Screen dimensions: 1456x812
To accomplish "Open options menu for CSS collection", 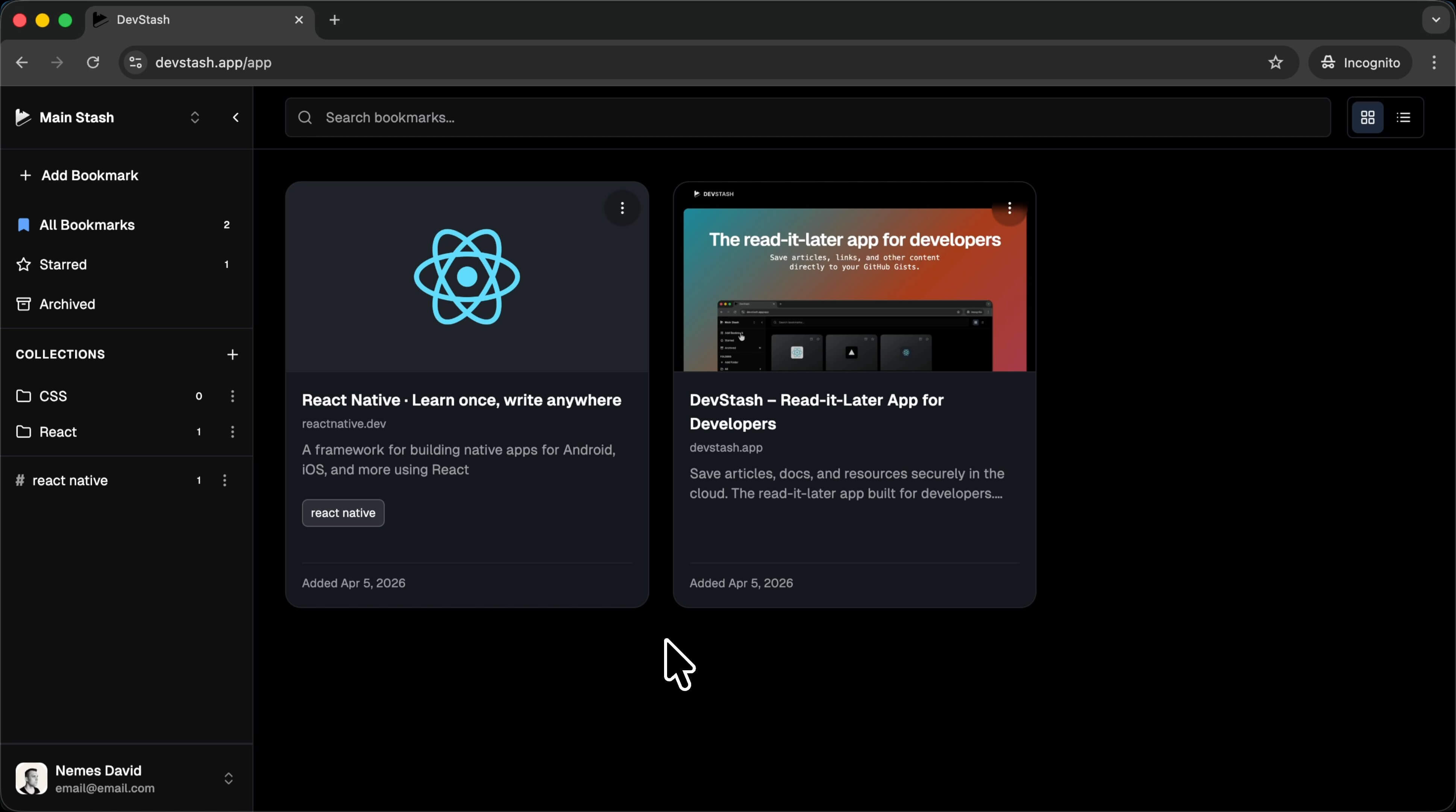I will (232, 396).
